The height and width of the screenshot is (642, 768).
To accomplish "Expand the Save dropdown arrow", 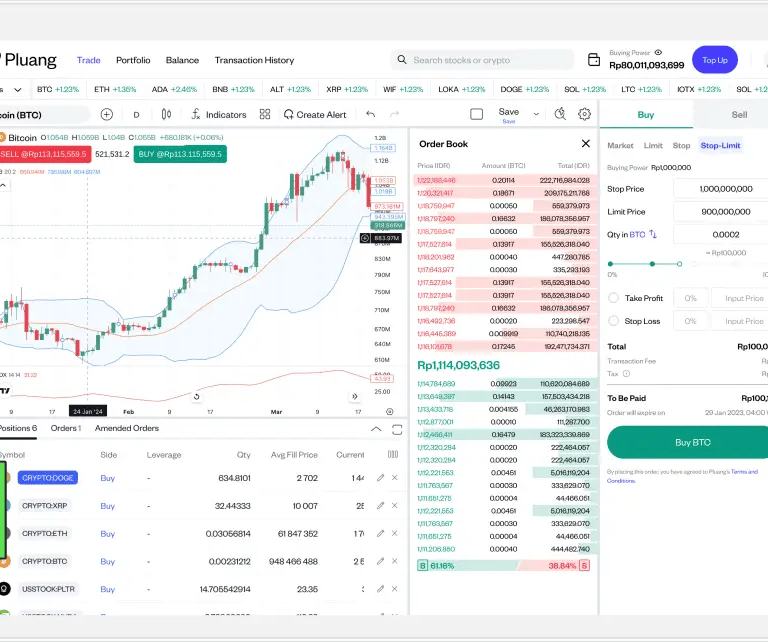I will click(536, 114).
